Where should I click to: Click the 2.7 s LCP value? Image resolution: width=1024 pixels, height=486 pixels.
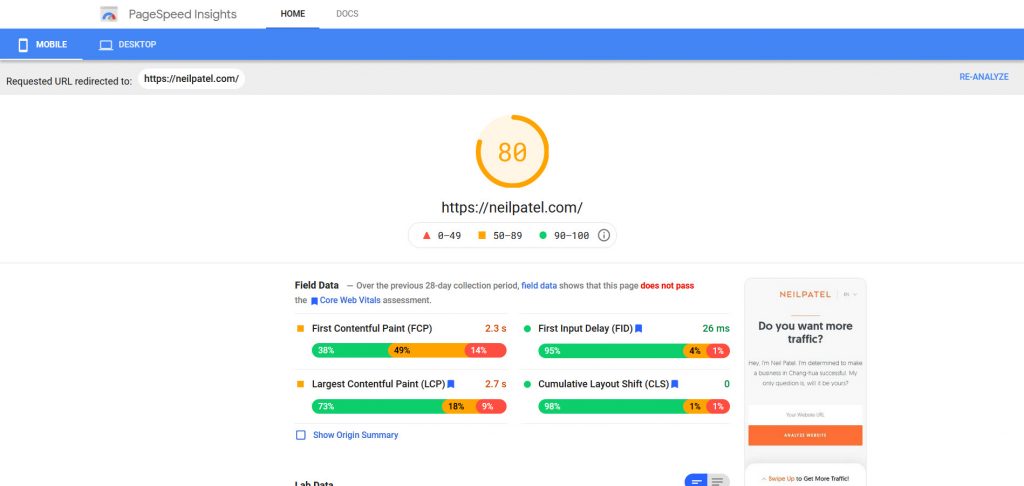point(496,384)
